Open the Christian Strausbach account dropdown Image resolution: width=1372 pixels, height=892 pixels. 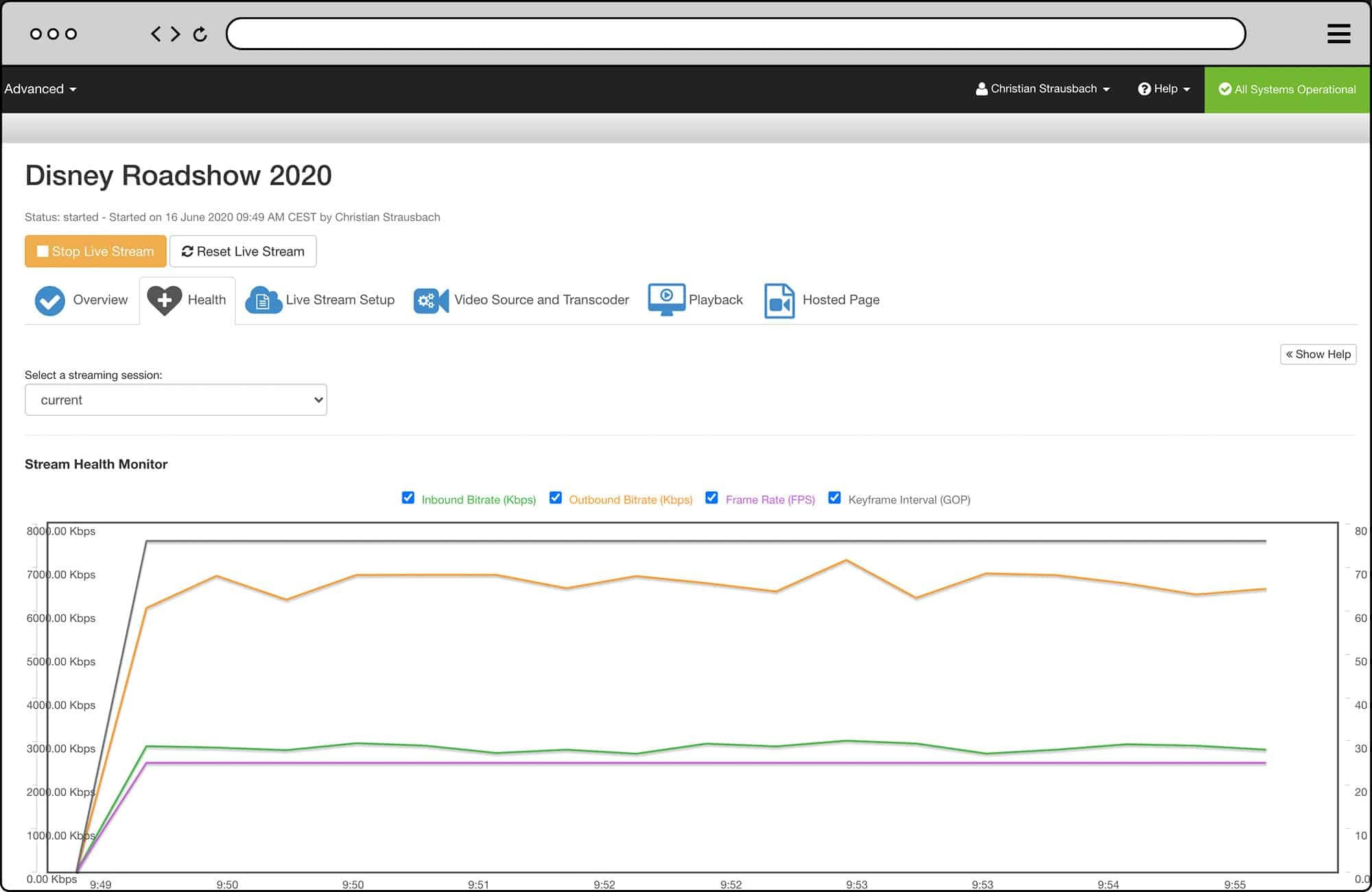1043,89
